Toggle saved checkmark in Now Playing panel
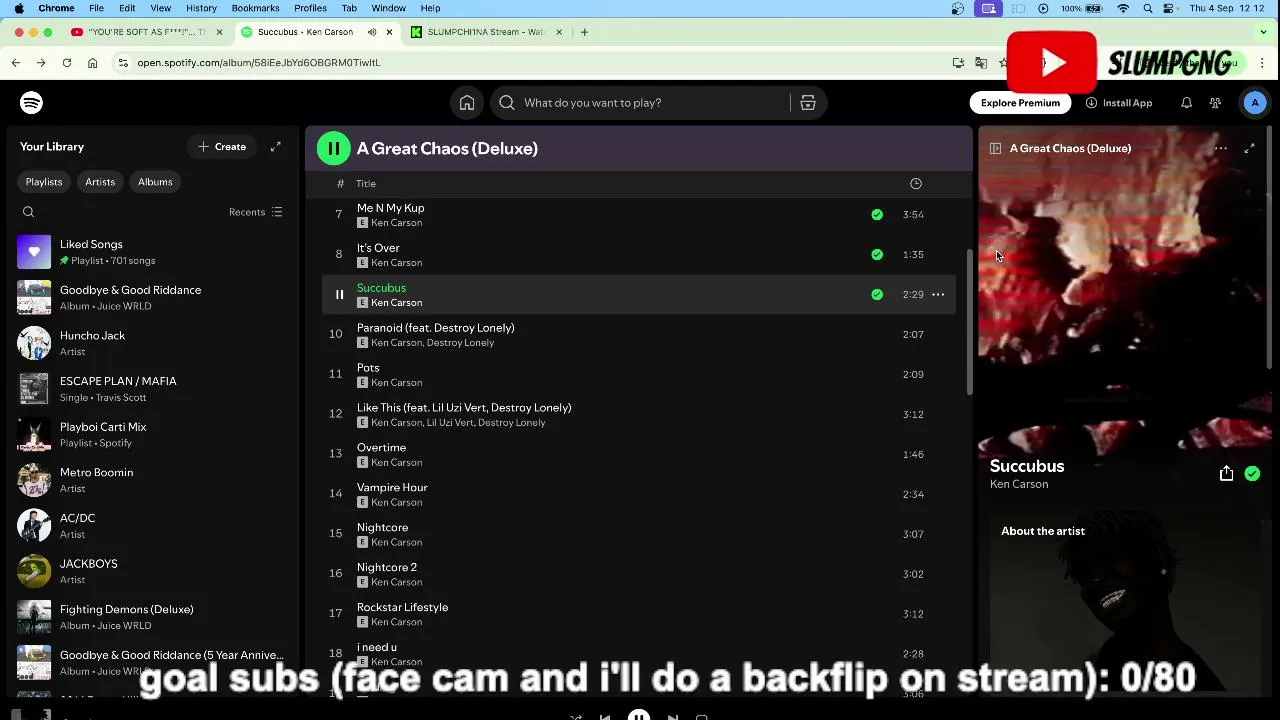Image resolution: width=1280 pixels, height=720 pixels. (1252, 474)
